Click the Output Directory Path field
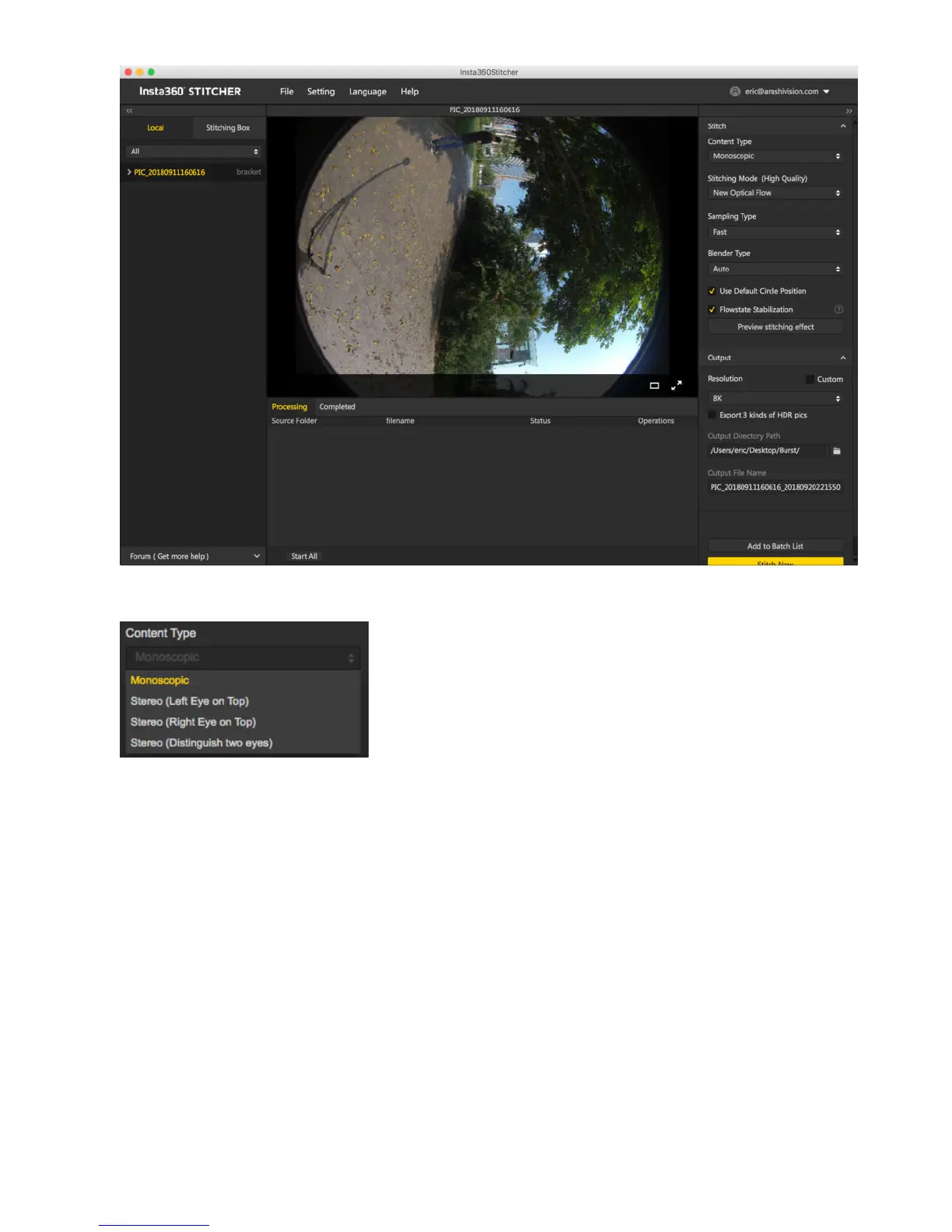952x1232 pixels. coord(768,451)
